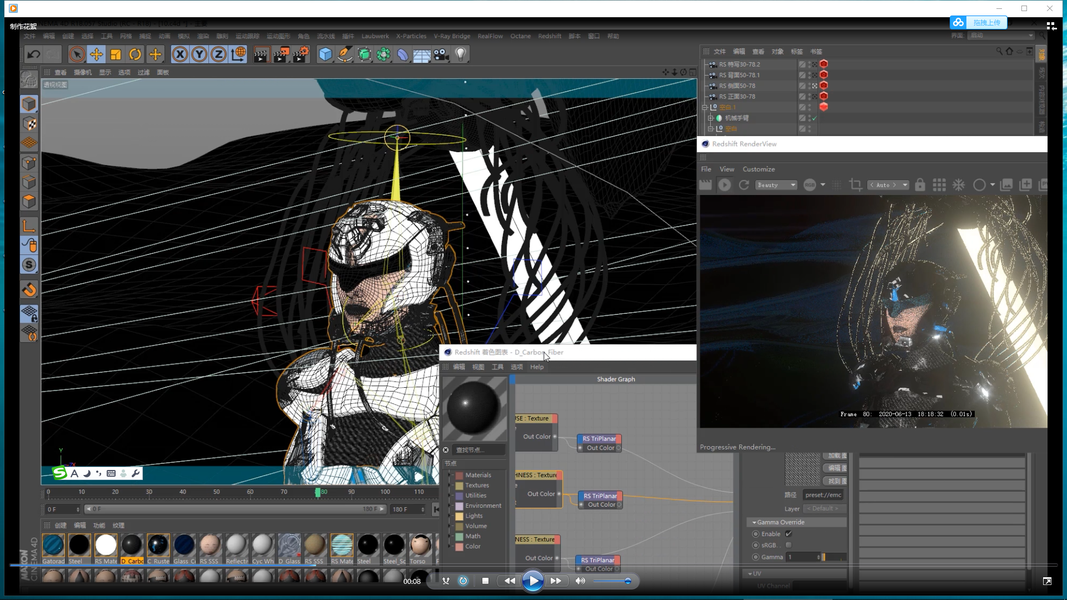The width and height of the screenshot is (1067, 600).
Task: Toggle the Z axis lock
Action: (x=218, y=54)
